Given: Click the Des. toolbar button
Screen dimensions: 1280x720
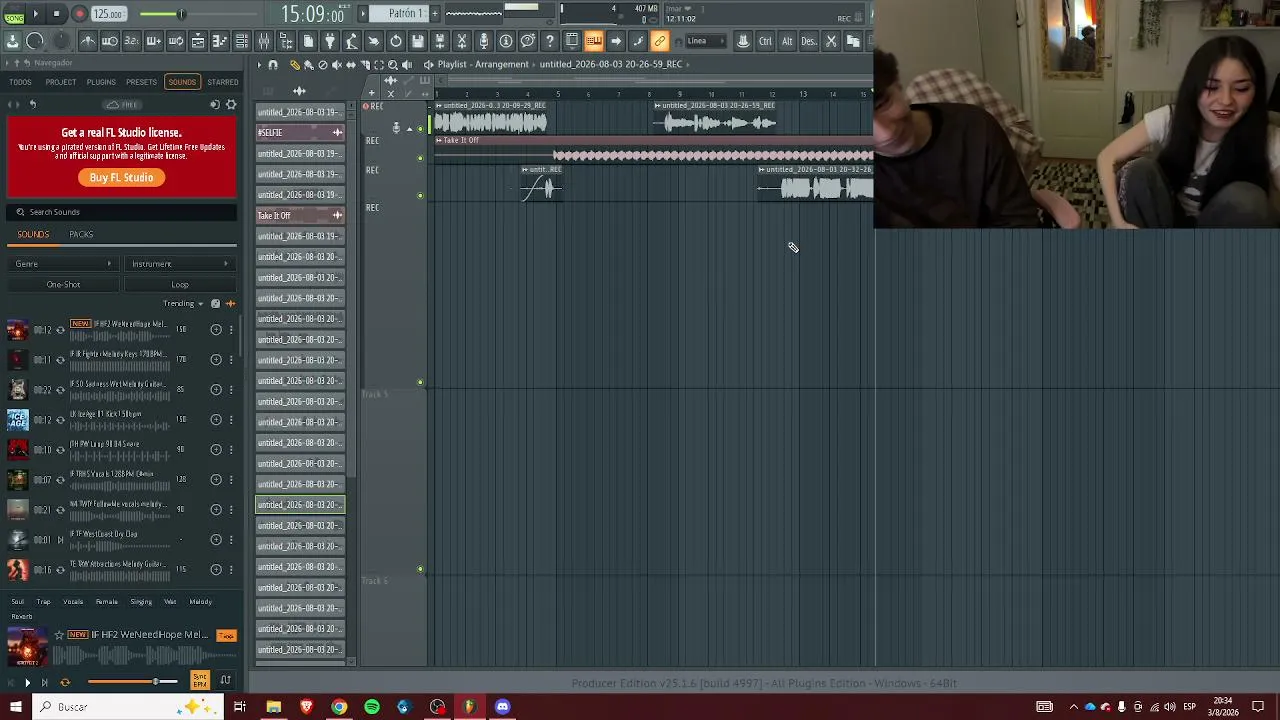Looking at the screenshot, I should (x=809, y=41).
